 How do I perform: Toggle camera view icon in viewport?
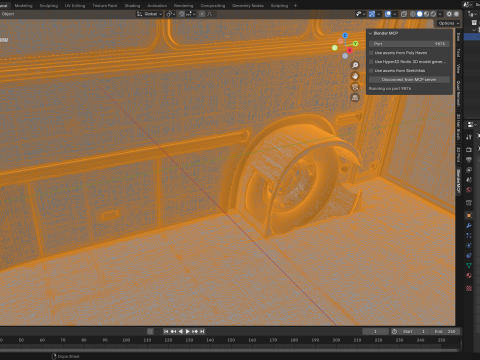coord(355,87)
